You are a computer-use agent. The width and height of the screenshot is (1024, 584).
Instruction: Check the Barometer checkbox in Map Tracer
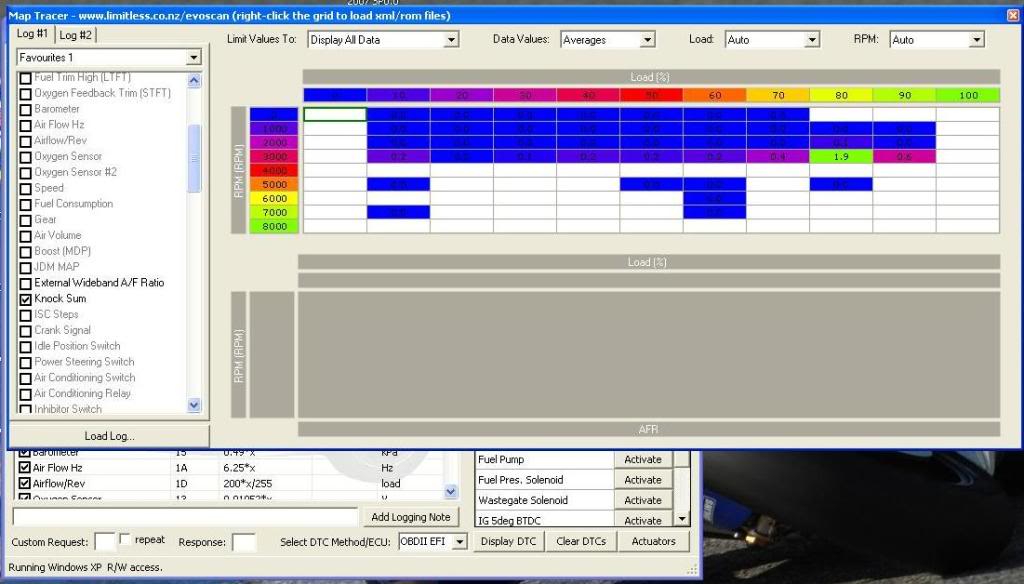25,110
